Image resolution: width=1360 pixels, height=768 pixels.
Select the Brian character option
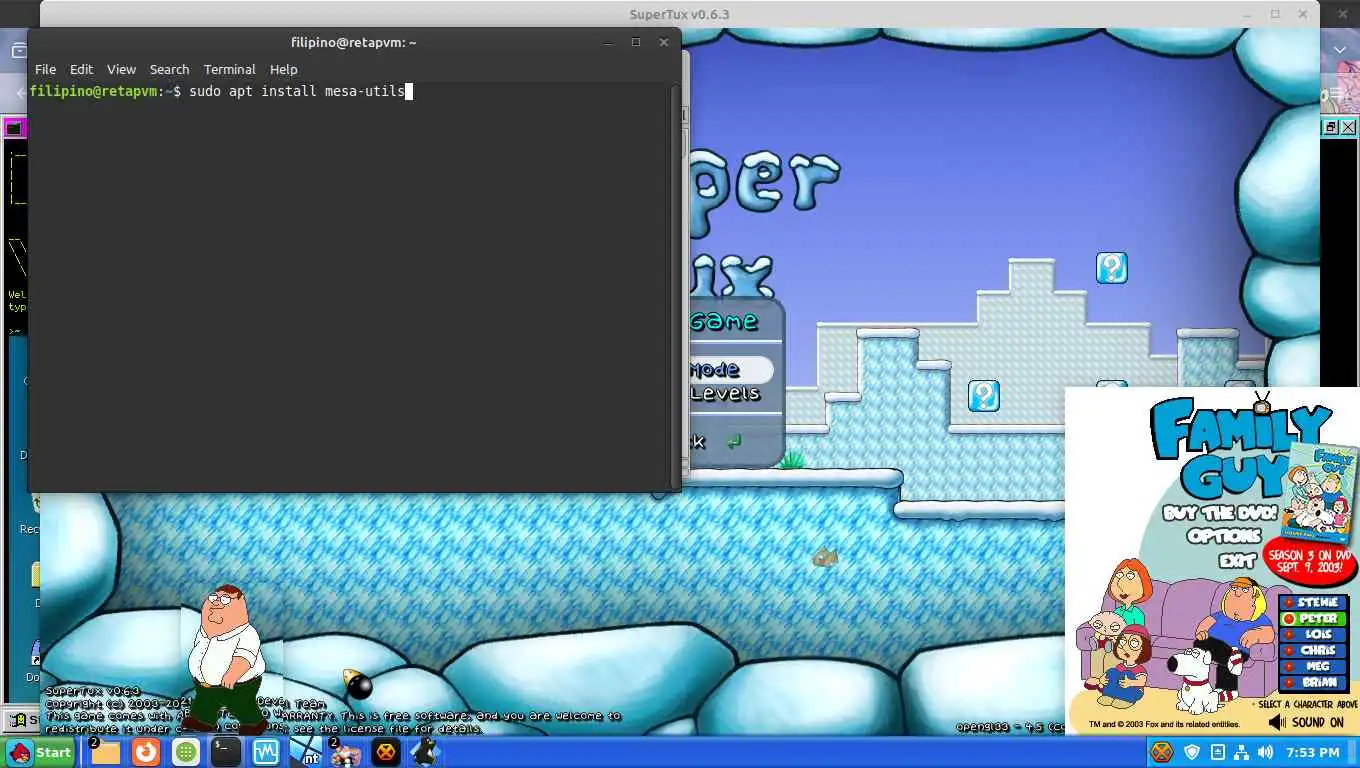(x=1313, y=683)
